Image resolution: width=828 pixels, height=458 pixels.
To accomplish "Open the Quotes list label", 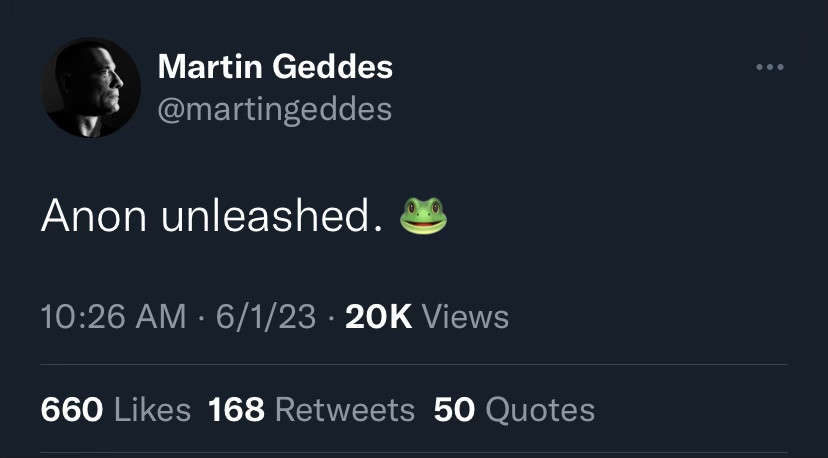I will coord(539,409).
